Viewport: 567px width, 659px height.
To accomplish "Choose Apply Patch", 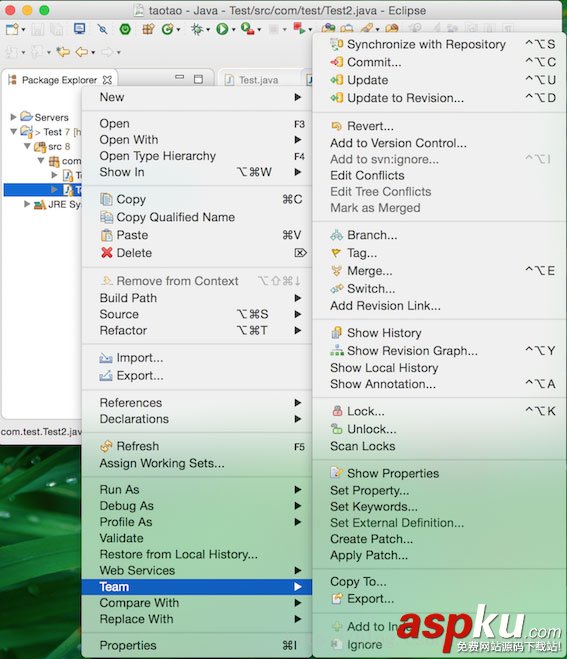I will [x=439, y=555].
